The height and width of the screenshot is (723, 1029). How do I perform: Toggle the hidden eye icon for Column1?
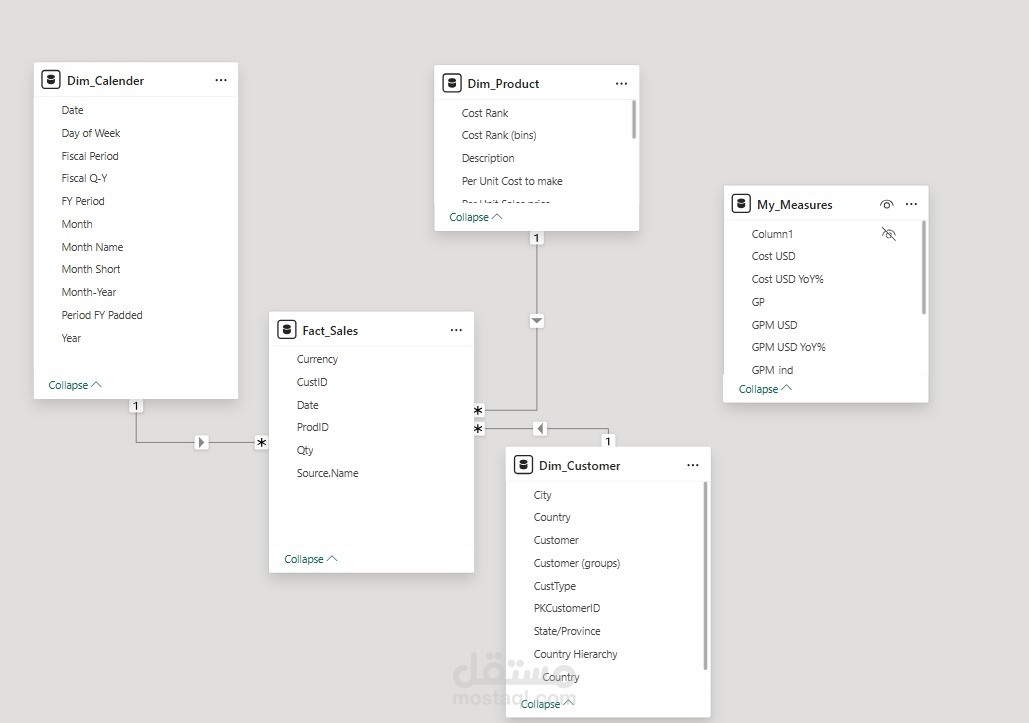coord(889,234)
